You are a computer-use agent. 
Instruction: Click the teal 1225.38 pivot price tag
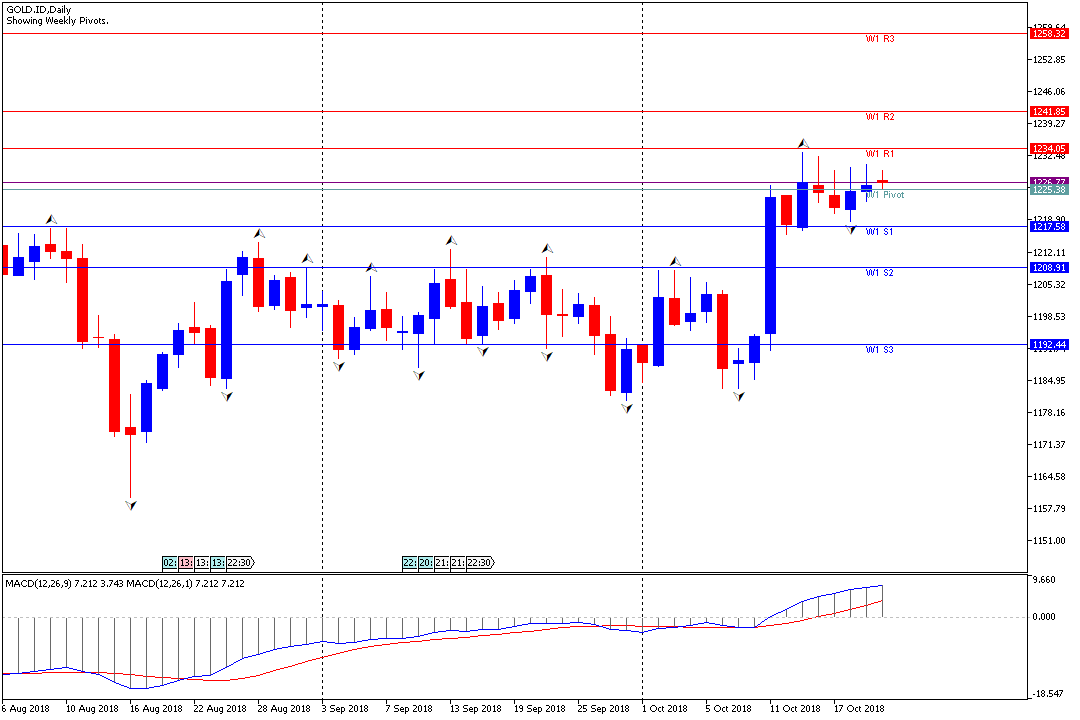(x=1048, y=190)
